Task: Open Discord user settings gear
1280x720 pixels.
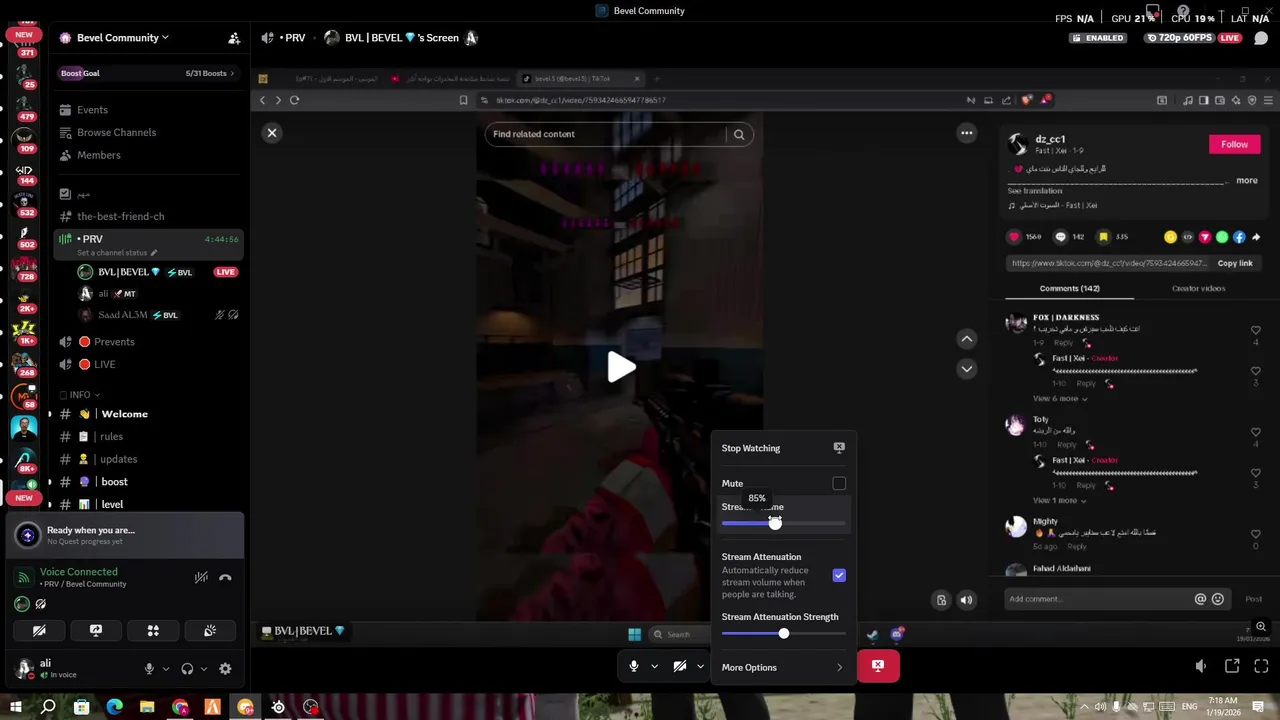Action: coord(225,669)
